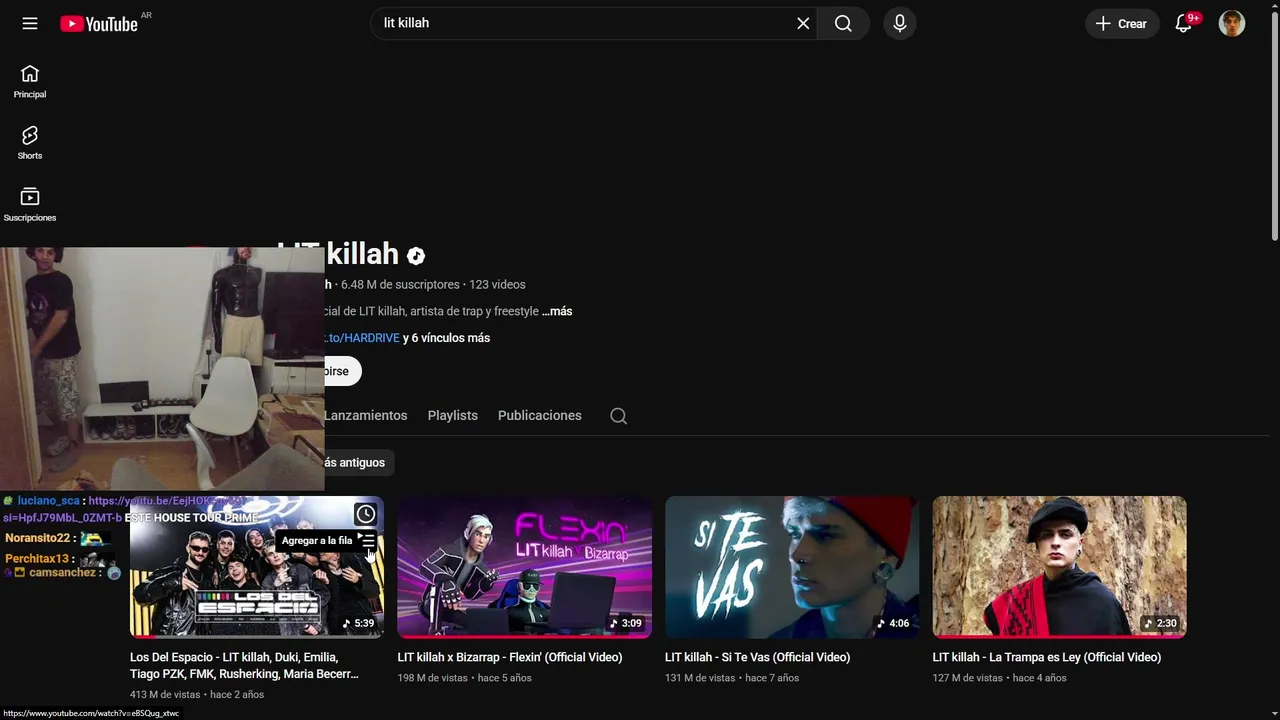Click the YouTube logo
Image resolution: width=1280 pixels, height=720 pixels.
(x=99, y=24)
